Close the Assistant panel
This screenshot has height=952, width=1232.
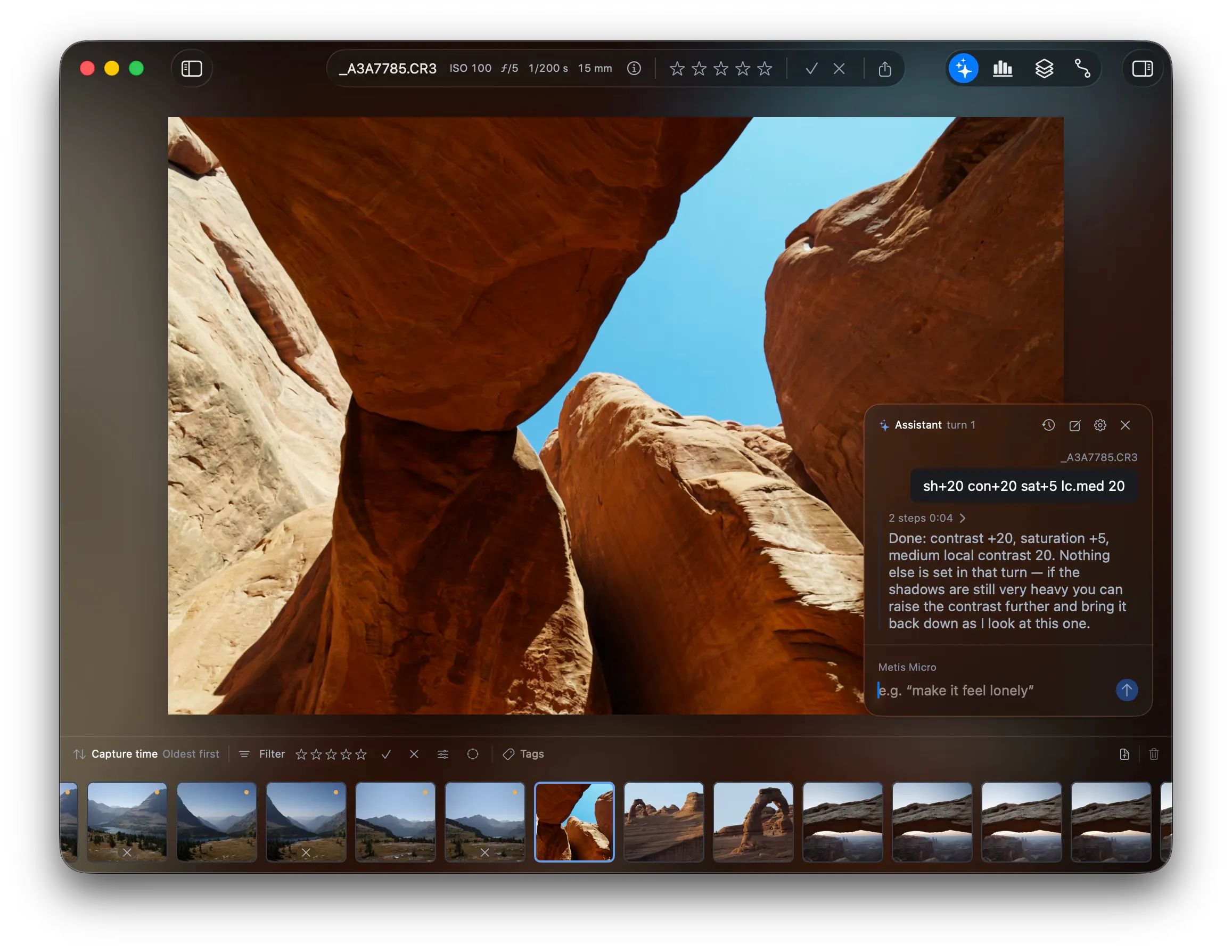tap(1125, 425)
